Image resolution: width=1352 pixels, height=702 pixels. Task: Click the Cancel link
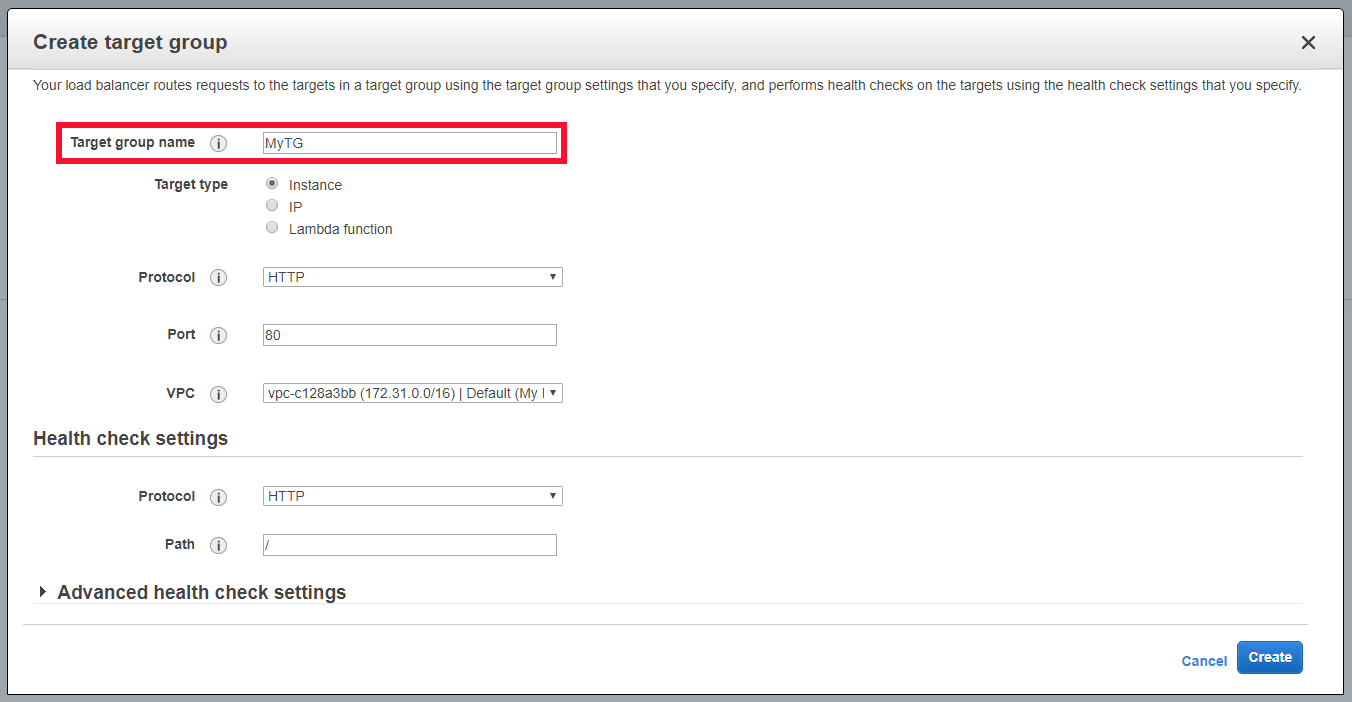tap(1204, 661)
